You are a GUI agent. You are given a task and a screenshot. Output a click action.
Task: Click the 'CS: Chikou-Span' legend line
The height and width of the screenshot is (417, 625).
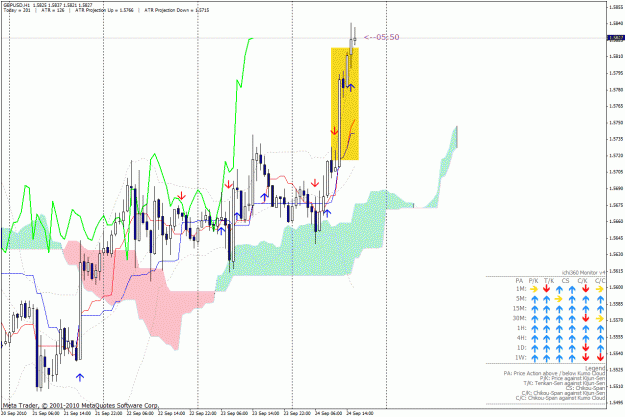click(x=585, y=388)
